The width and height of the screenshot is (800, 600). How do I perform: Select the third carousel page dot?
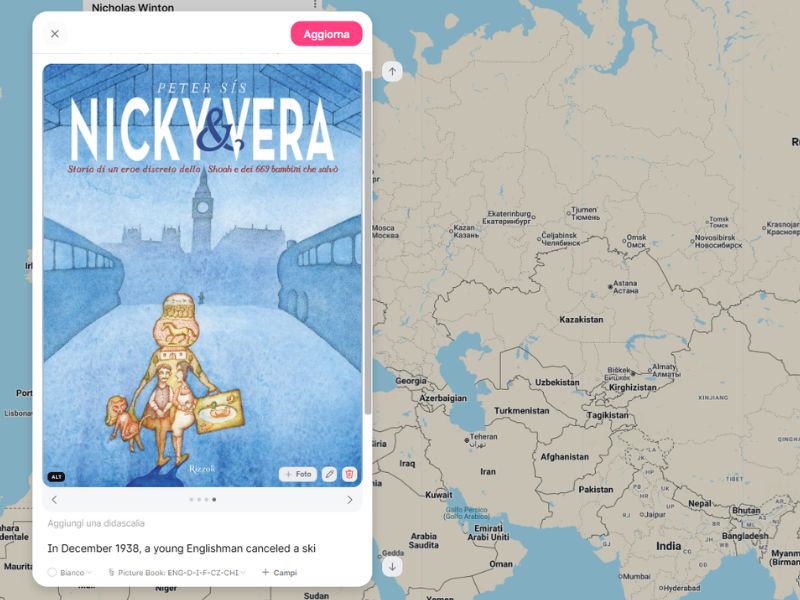coord(207,499)
